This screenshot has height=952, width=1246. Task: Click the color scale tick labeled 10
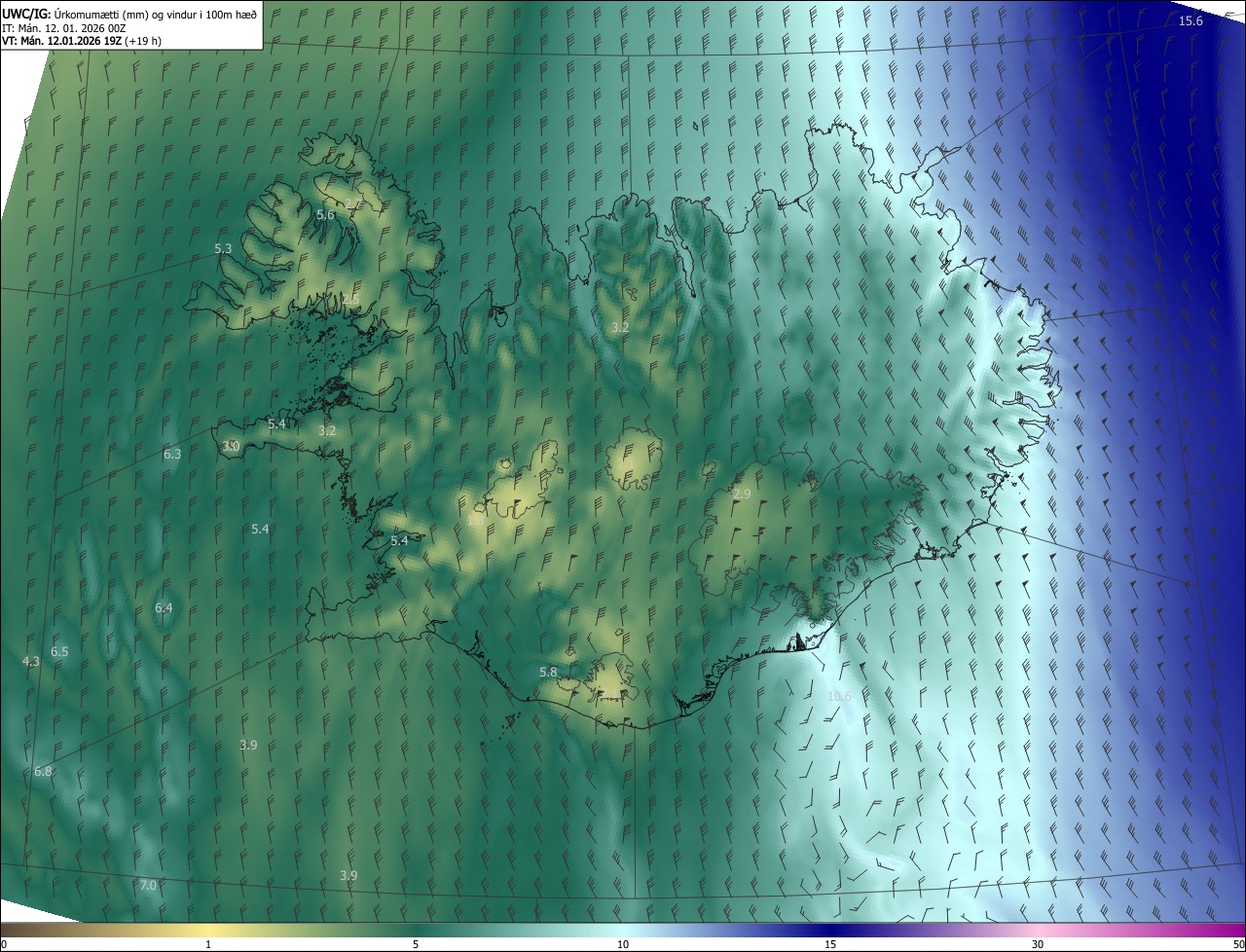coord(623,945)
